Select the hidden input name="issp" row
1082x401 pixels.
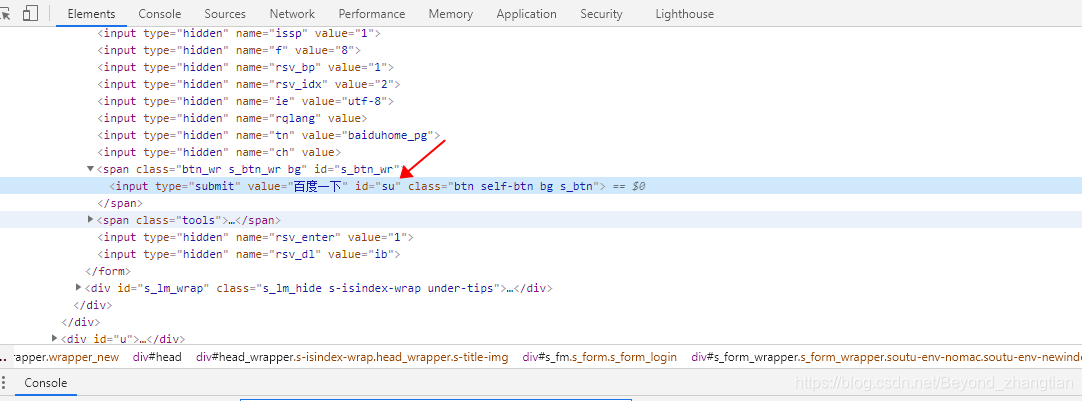pyautogui.click(x=541, y=33)
